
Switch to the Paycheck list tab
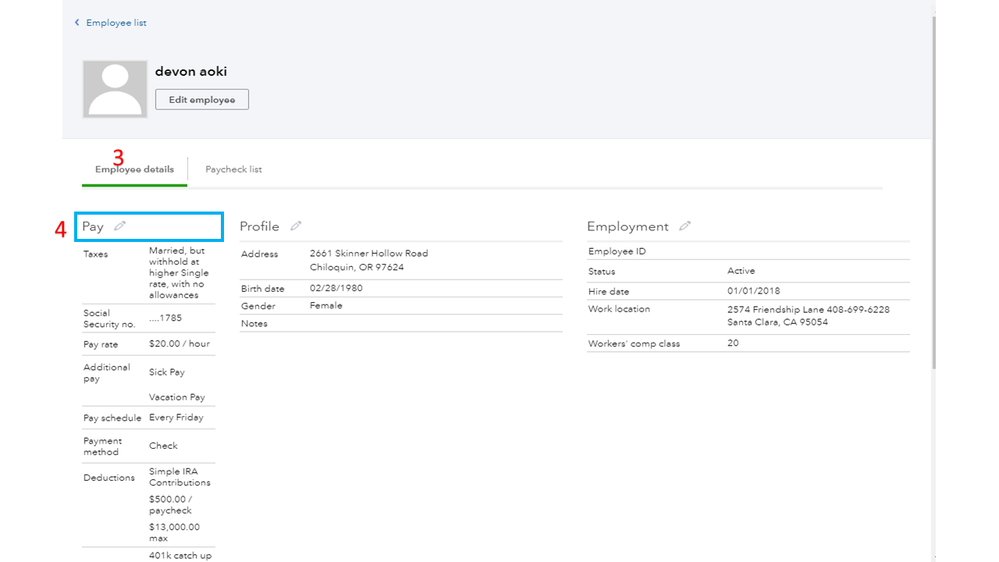point(234,169)
